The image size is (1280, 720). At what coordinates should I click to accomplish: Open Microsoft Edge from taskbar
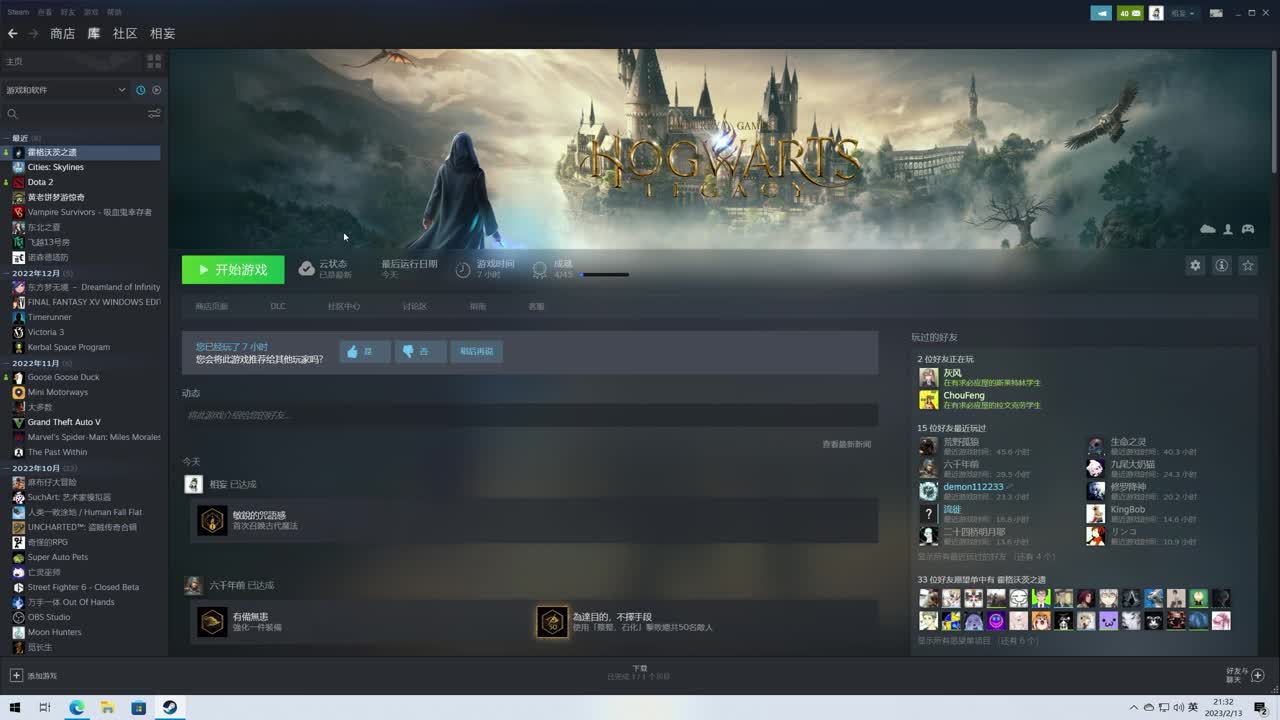point(77,708)
